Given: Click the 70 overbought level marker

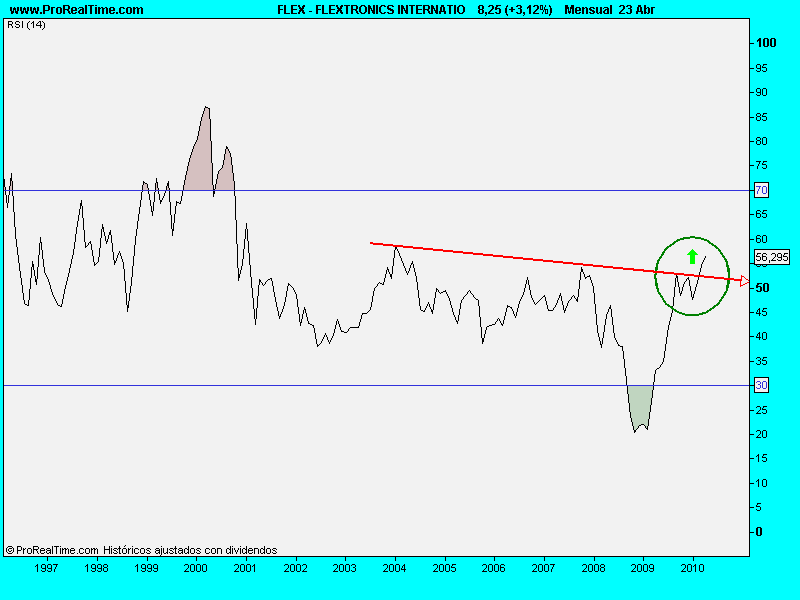Looking at the screenshot, I should (761, 190).
